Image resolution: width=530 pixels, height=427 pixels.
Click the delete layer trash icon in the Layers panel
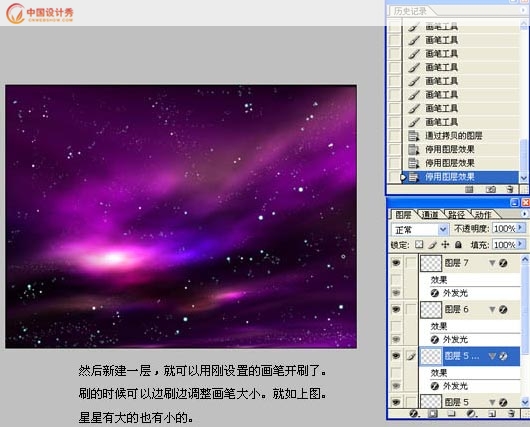511,413
